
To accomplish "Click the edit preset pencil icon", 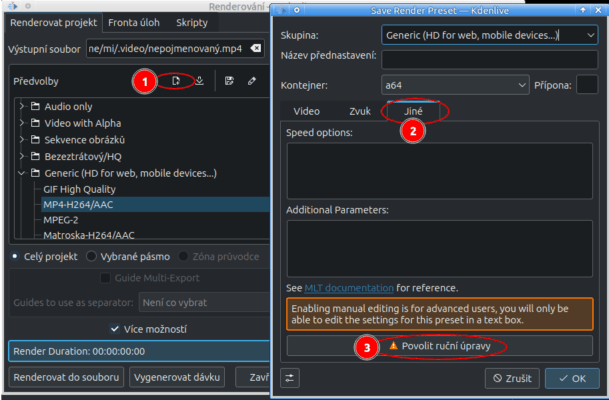I will click(x=252, y=81).
